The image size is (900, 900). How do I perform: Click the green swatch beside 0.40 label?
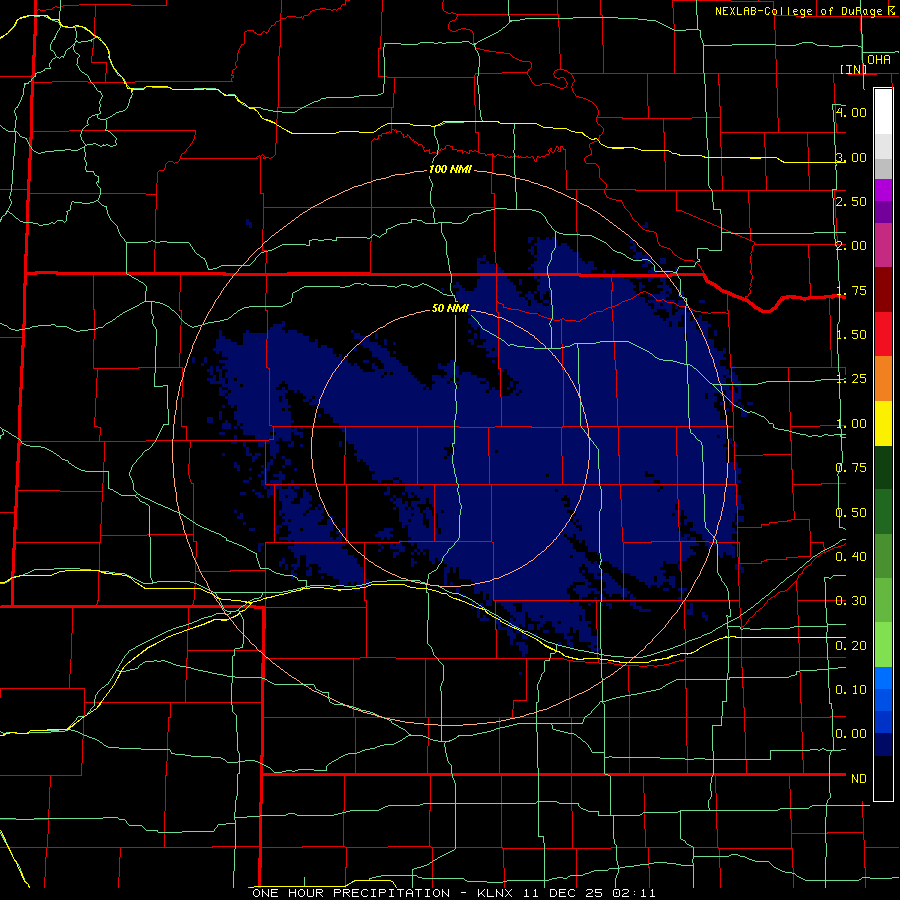[x=883, y=556]
